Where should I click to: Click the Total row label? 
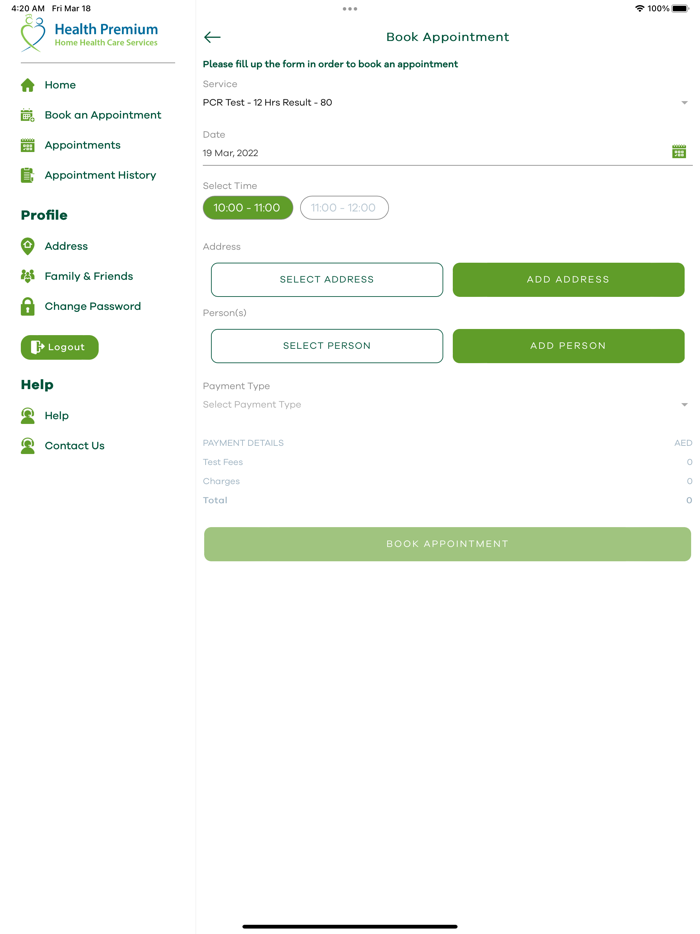[x=215, y=500]
